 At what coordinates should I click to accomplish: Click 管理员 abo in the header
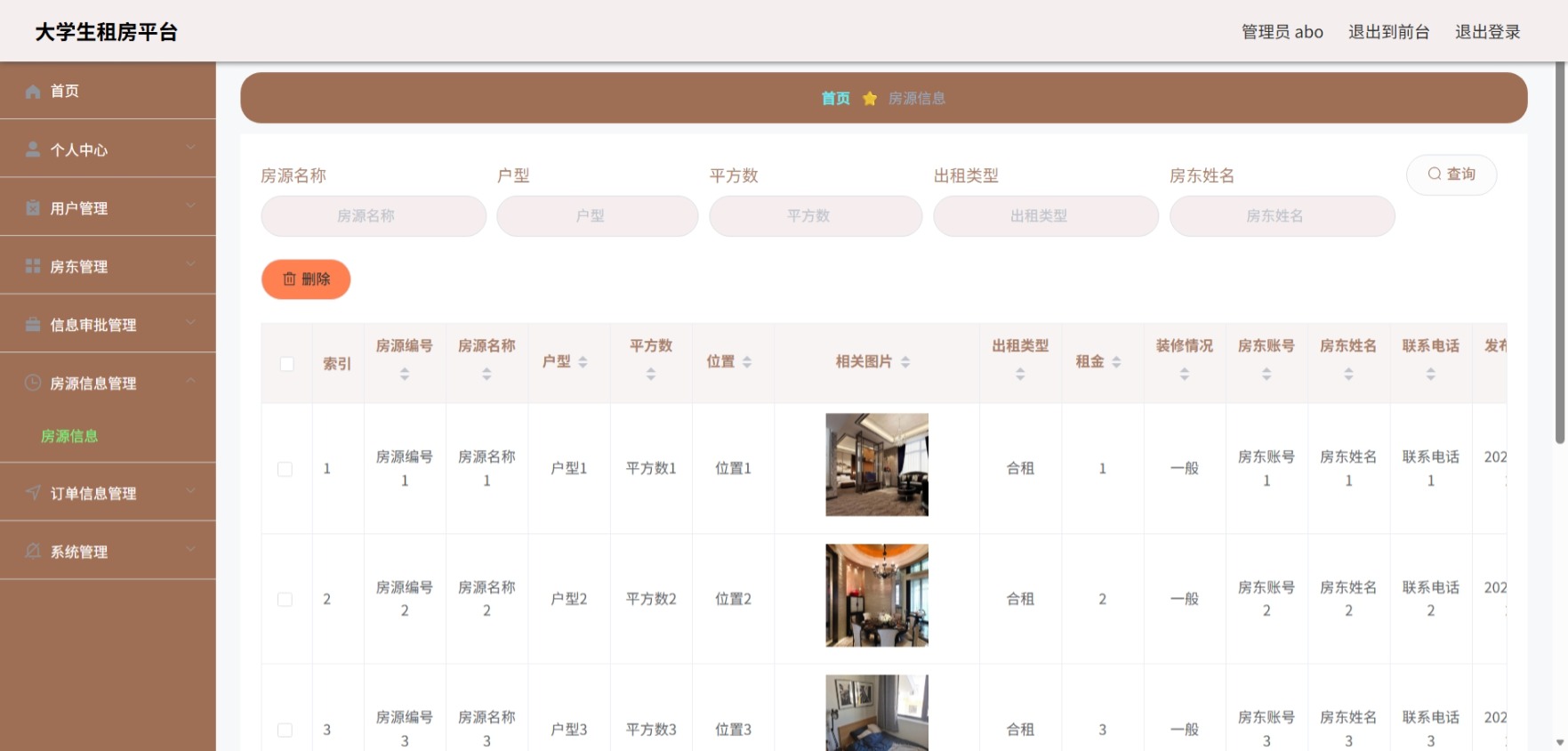tap(1282, 32)
